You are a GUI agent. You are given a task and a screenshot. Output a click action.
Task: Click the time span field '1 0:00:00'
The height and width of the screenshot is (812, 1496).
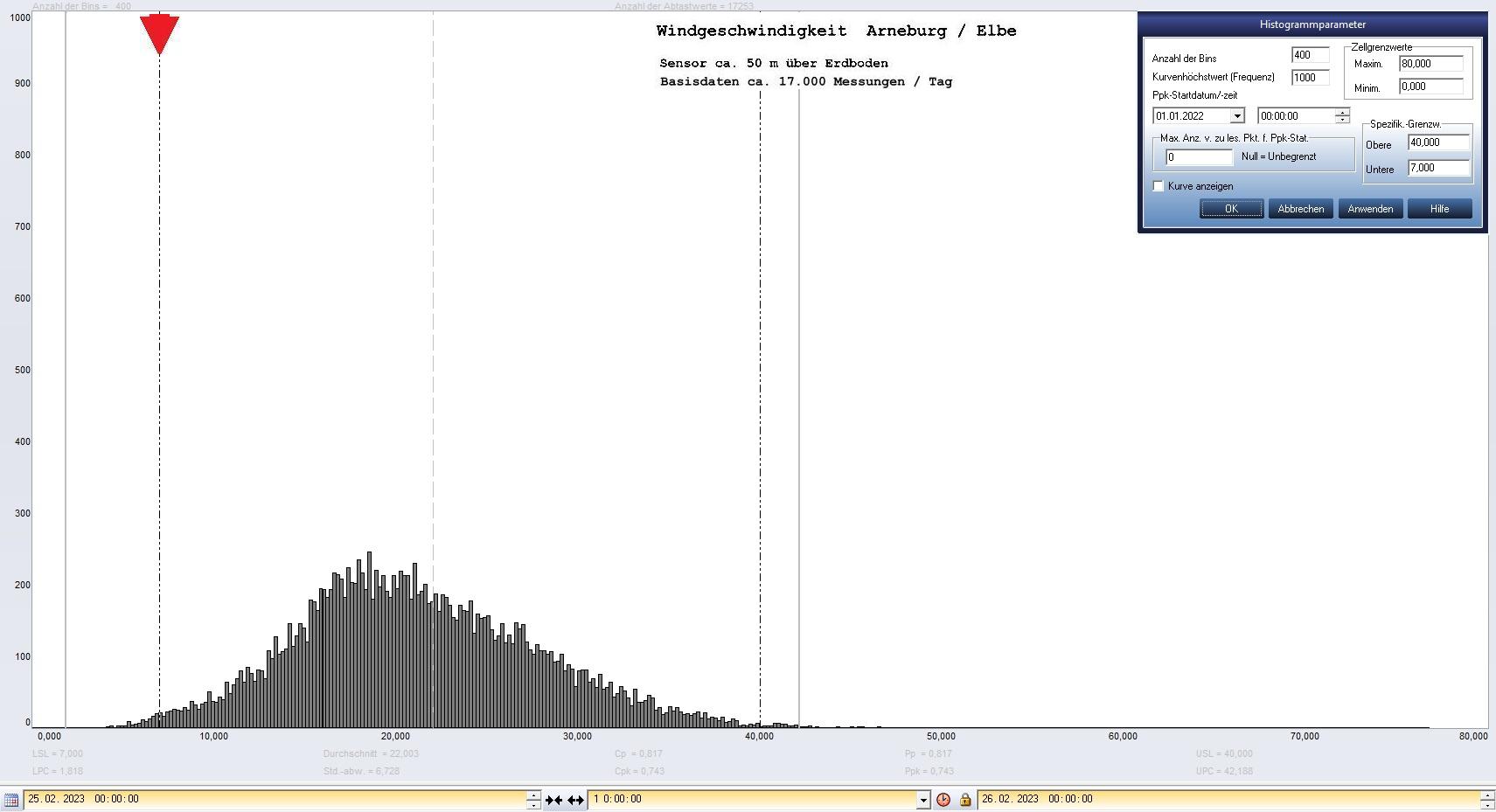pos(753,800)
